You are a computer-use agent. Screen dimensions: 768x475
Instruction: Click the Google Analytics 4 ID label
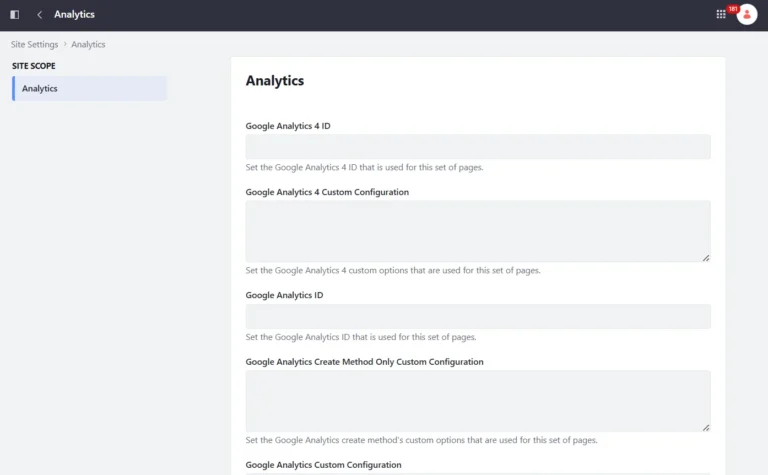pos(288,126)
